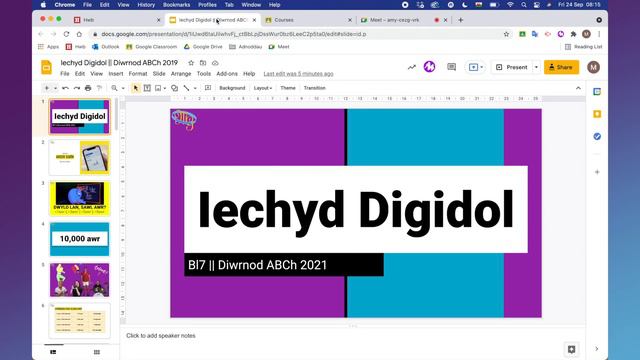Open the Layout dropdown
This screenshot has width=640, height=360.
tap(262, 88)
